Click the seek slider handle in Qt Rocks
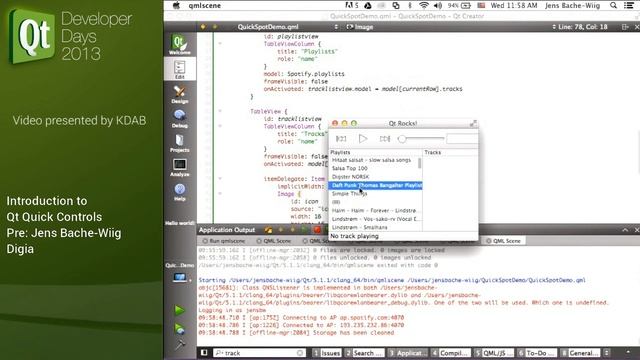 (x=402, y=139)
